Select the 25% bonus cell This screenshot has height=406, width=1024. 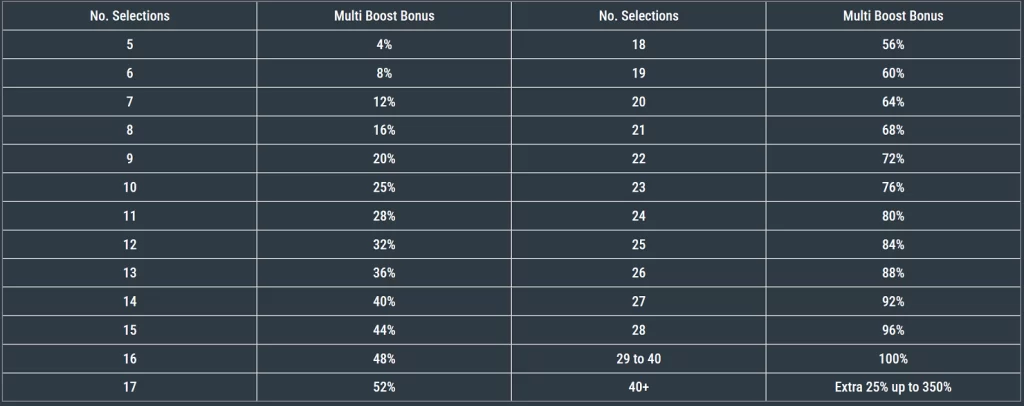coord(384,187)
